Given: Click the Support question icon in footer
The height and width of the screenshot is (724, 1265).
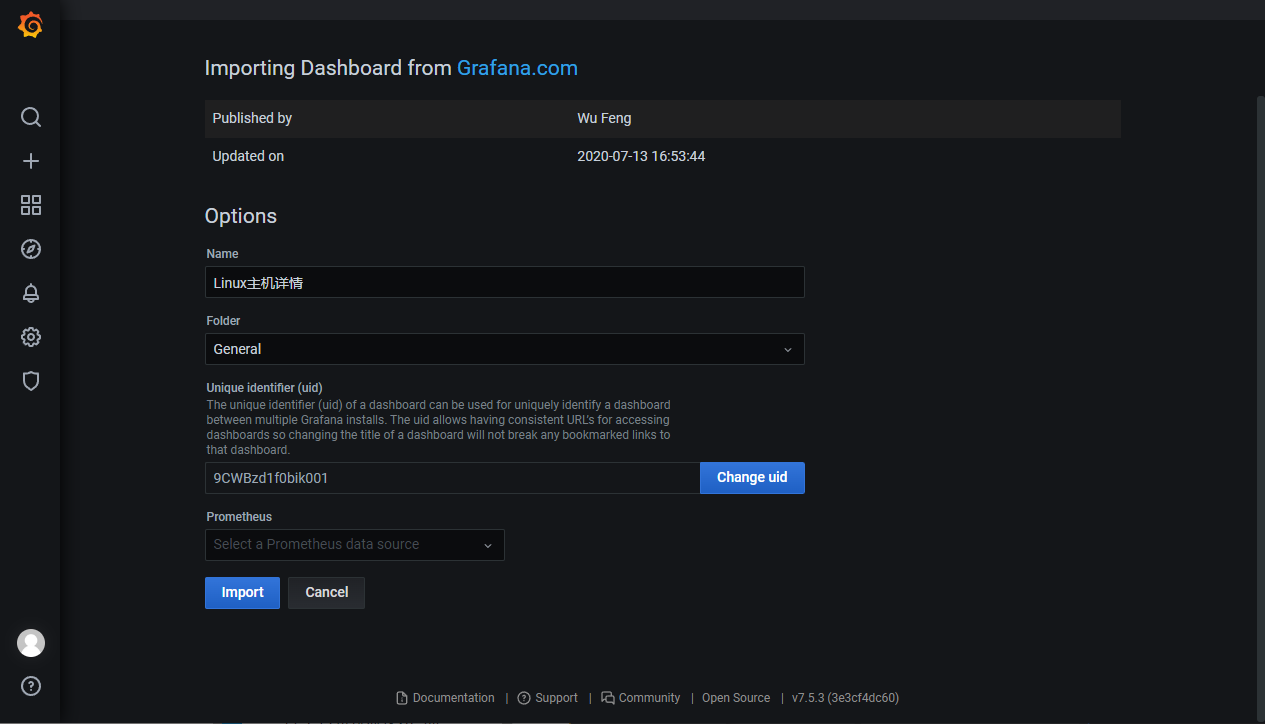Looking at the screenshot, I should [x=524, y=698].
